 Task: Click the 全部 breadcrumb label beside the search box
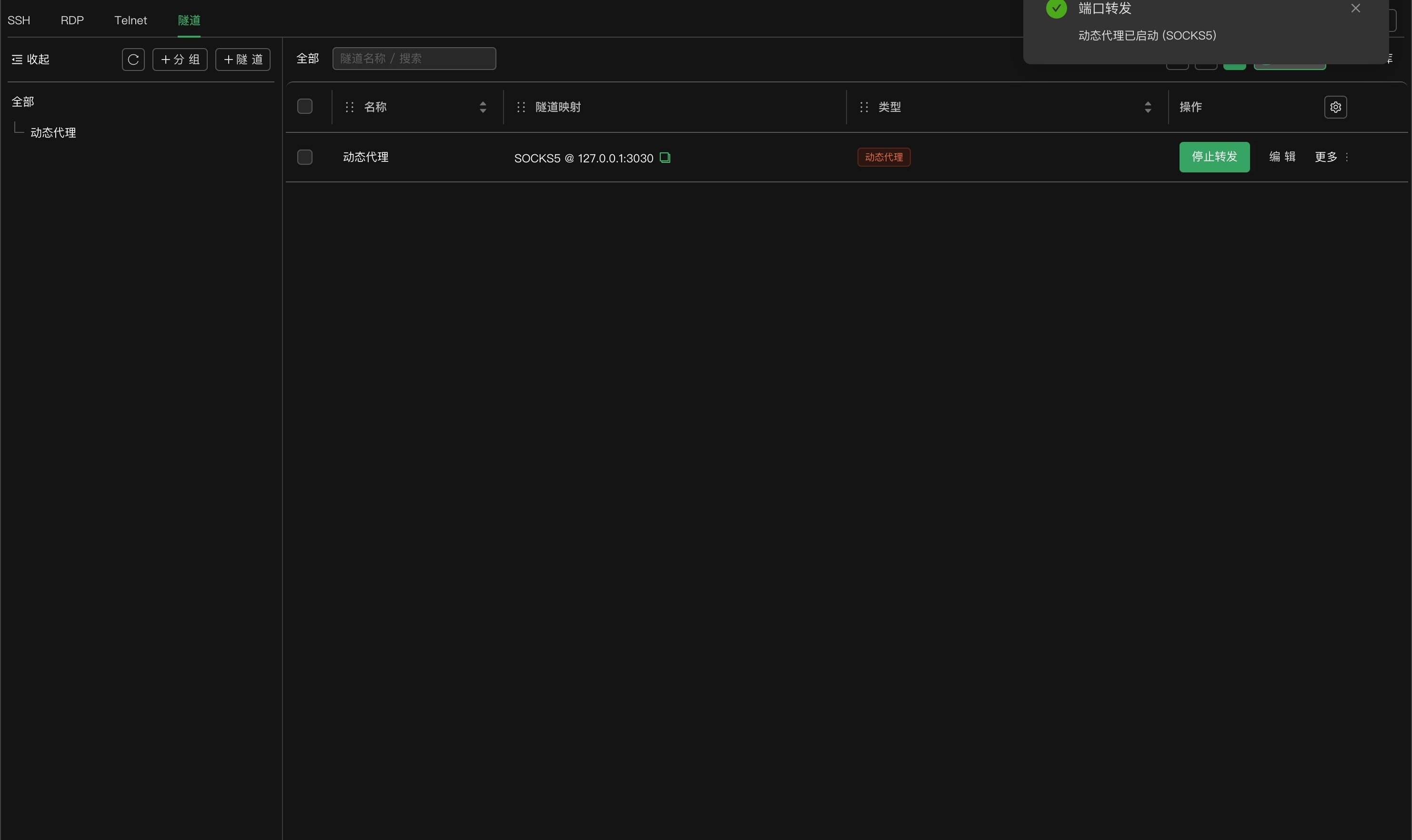click(x=308, y=59)
